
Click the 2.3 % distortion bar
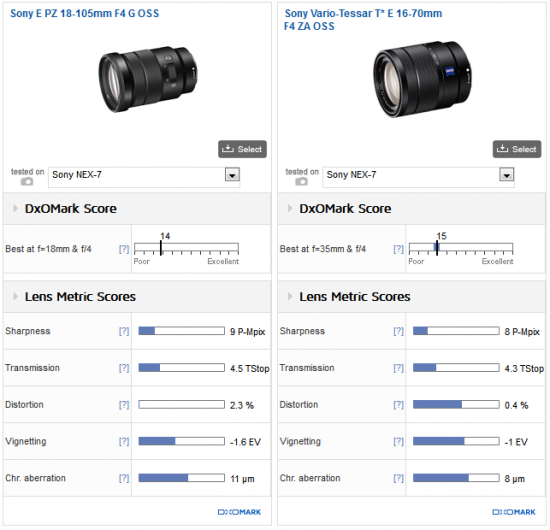pyautogui.click(x=181, y=404)
